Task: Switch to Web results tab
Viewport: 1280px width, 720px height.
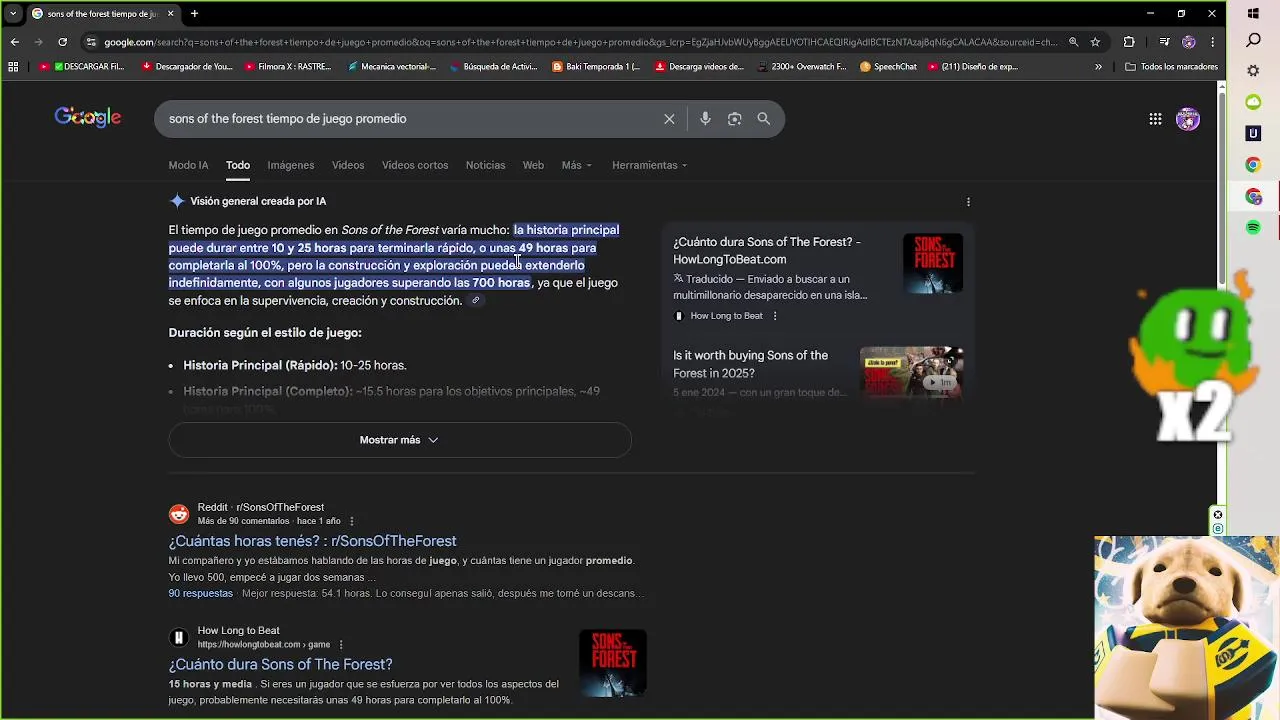Action: click(x=533, y=165)
